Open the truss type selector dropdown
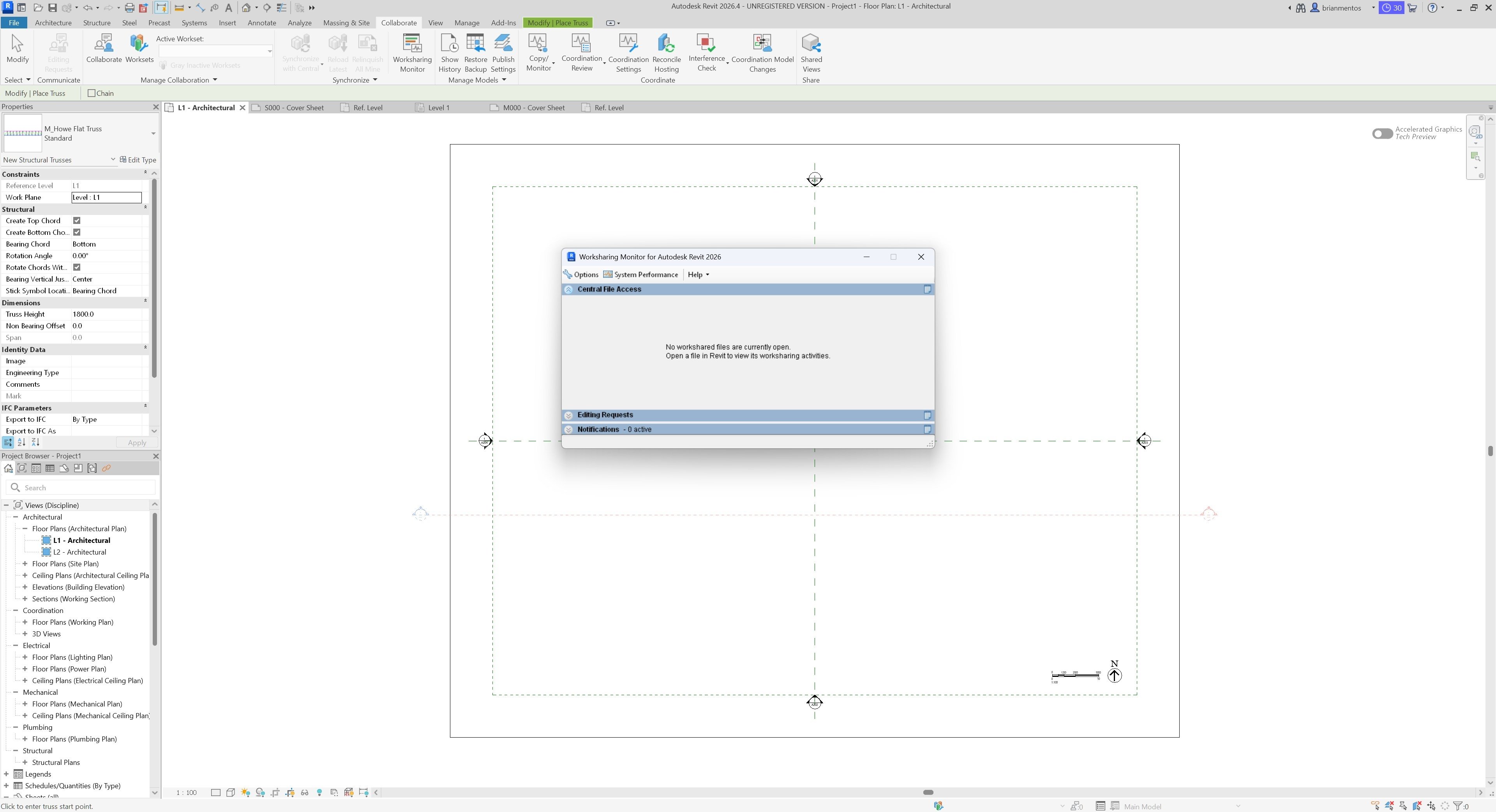The width and height of the screenshot is (1496, 812). 153,134
